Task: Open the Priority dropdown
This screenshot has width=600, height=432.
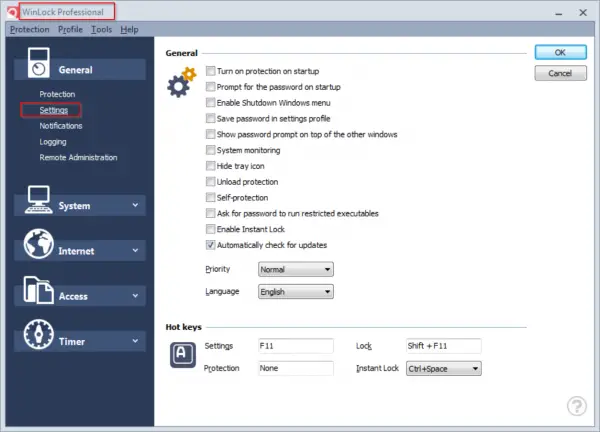Action: [295, 269]
